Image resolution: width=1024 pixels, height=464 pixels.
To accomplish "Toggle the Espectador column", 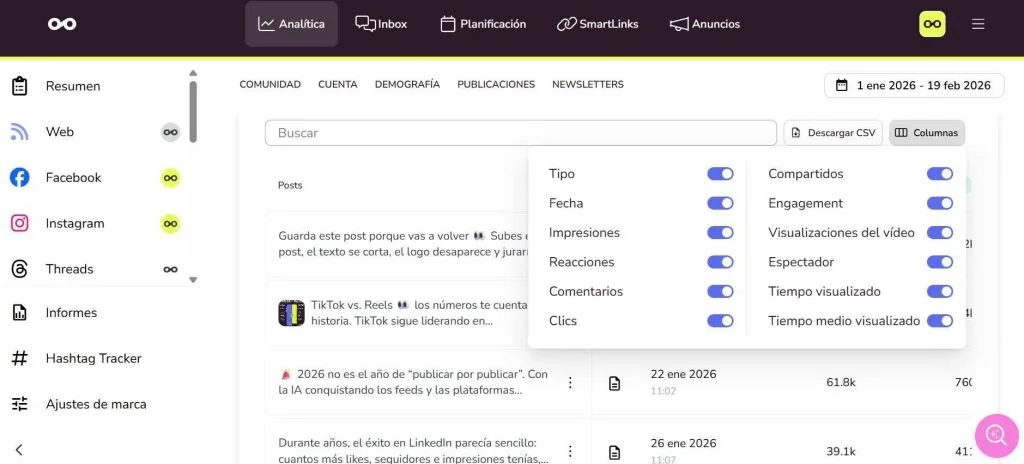I will point(940,262).
